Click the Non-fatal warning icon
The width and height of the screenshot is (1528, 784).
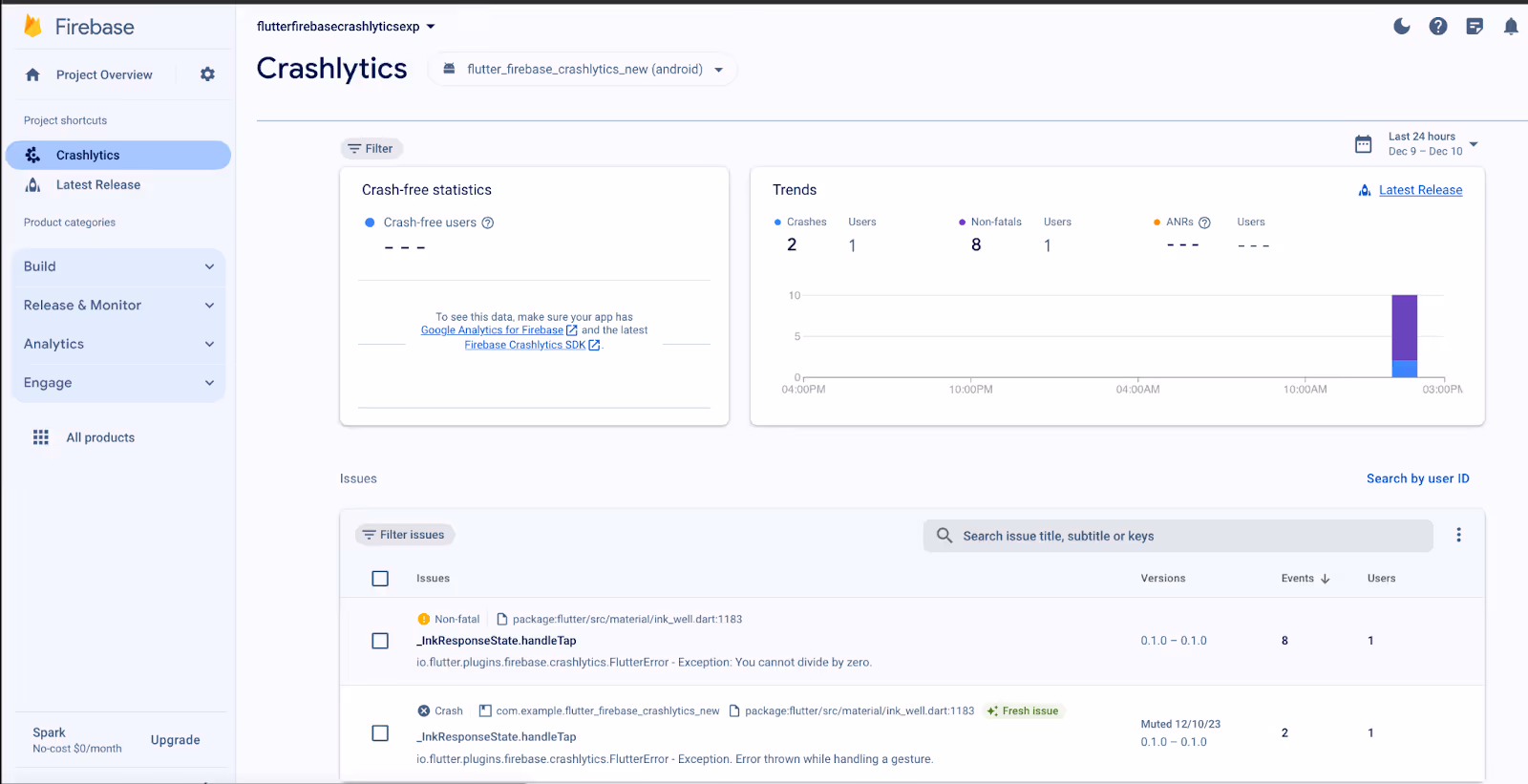[x=424, y=619]
